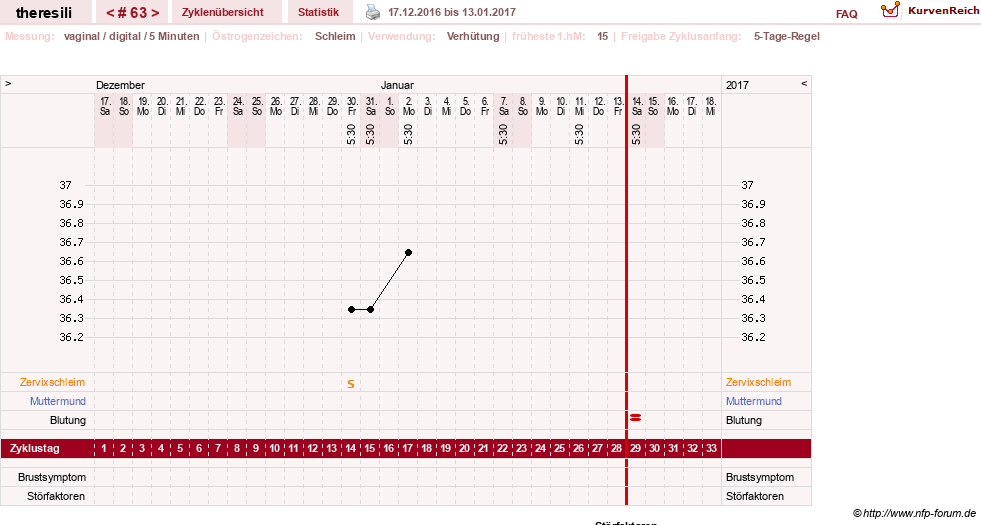Click the left 37 temperature axis label
Screen dimensions: 981x525
coord(66,185)
